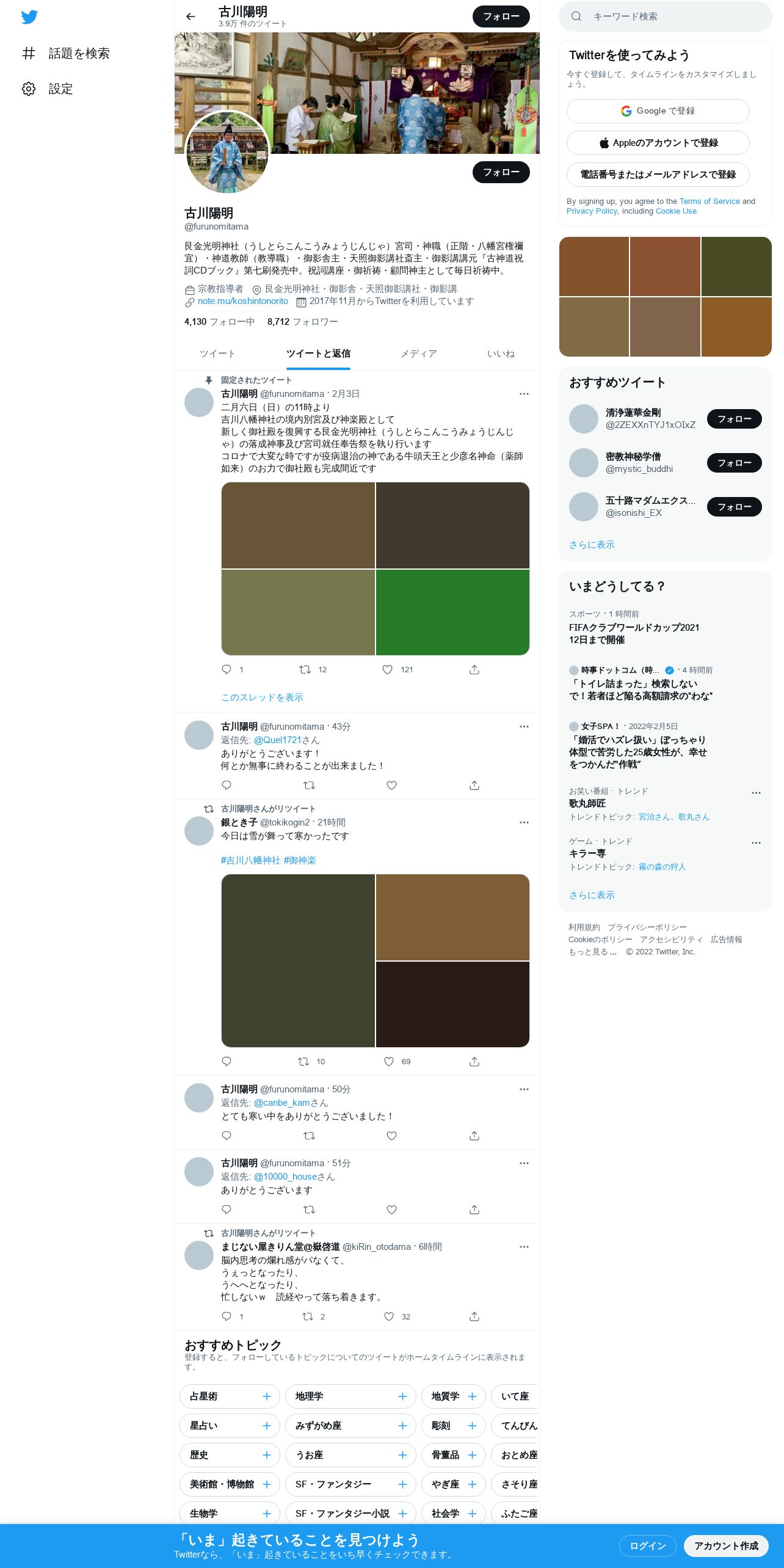Like the pinned tweet with 121 likes
Screen dimensions: 784x1568
[387, 669]
